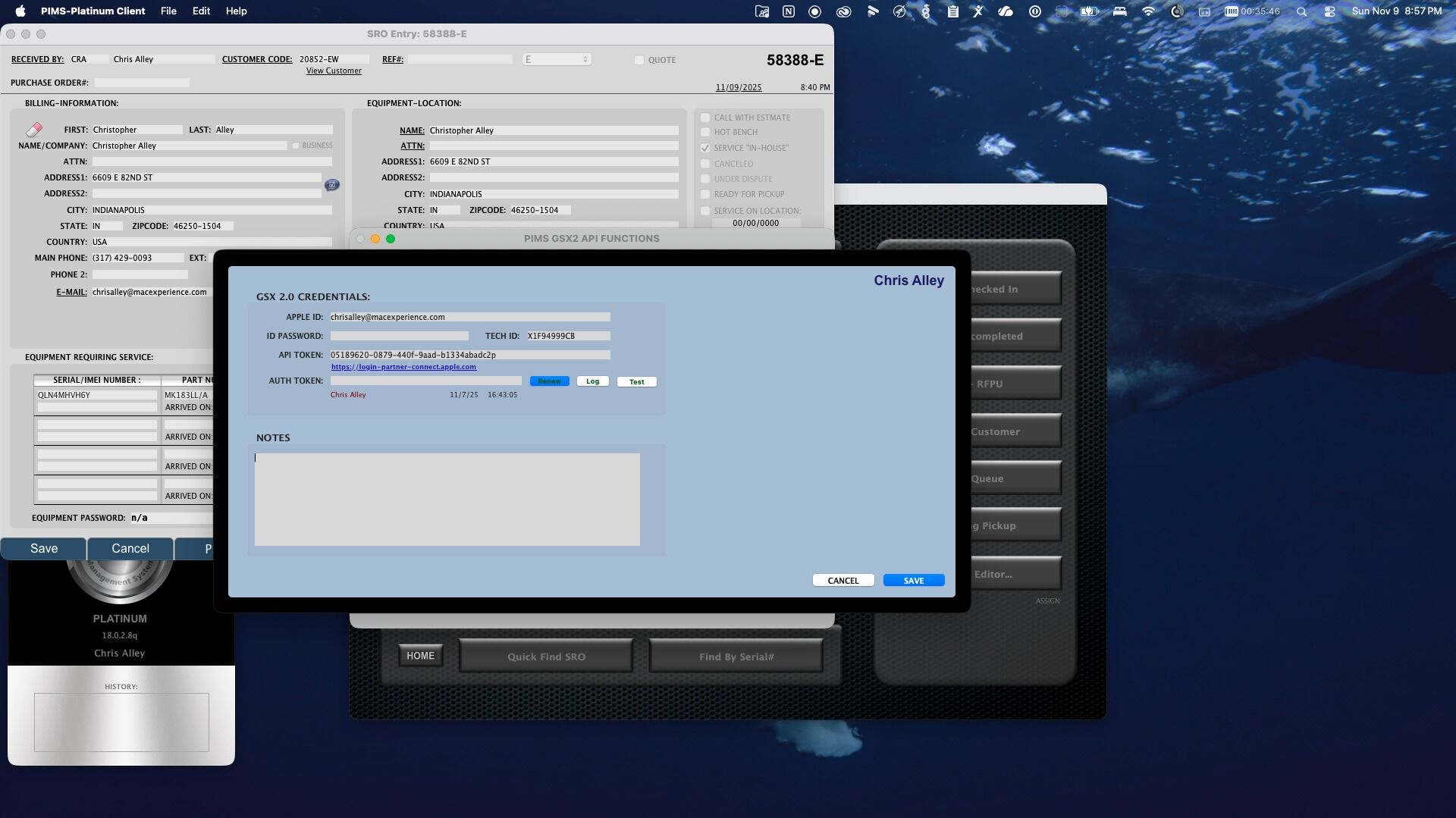Open the Apple menu

(20, 11)
